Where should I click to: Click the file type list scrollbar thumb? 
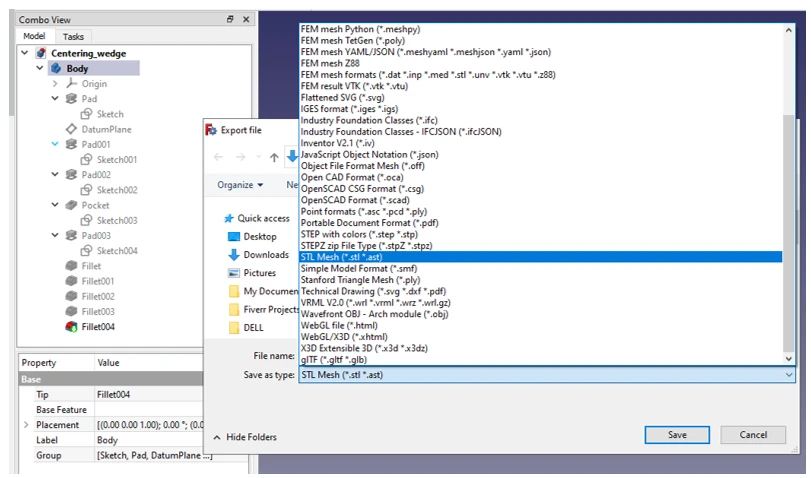pyautogui.click(x=788, y=232)
